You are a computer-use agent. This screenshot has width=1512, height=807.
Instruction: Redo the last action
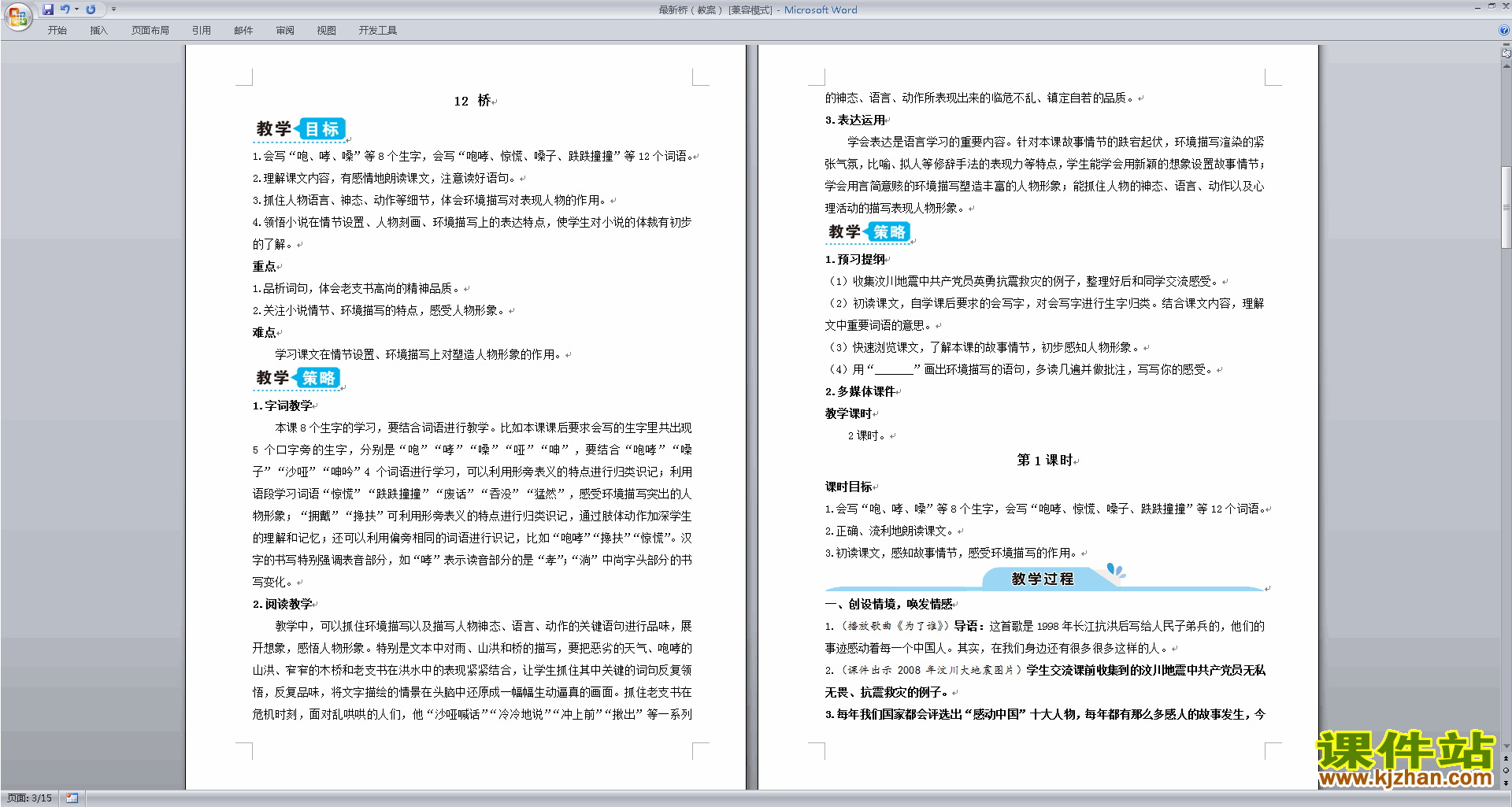coord(91,9)
